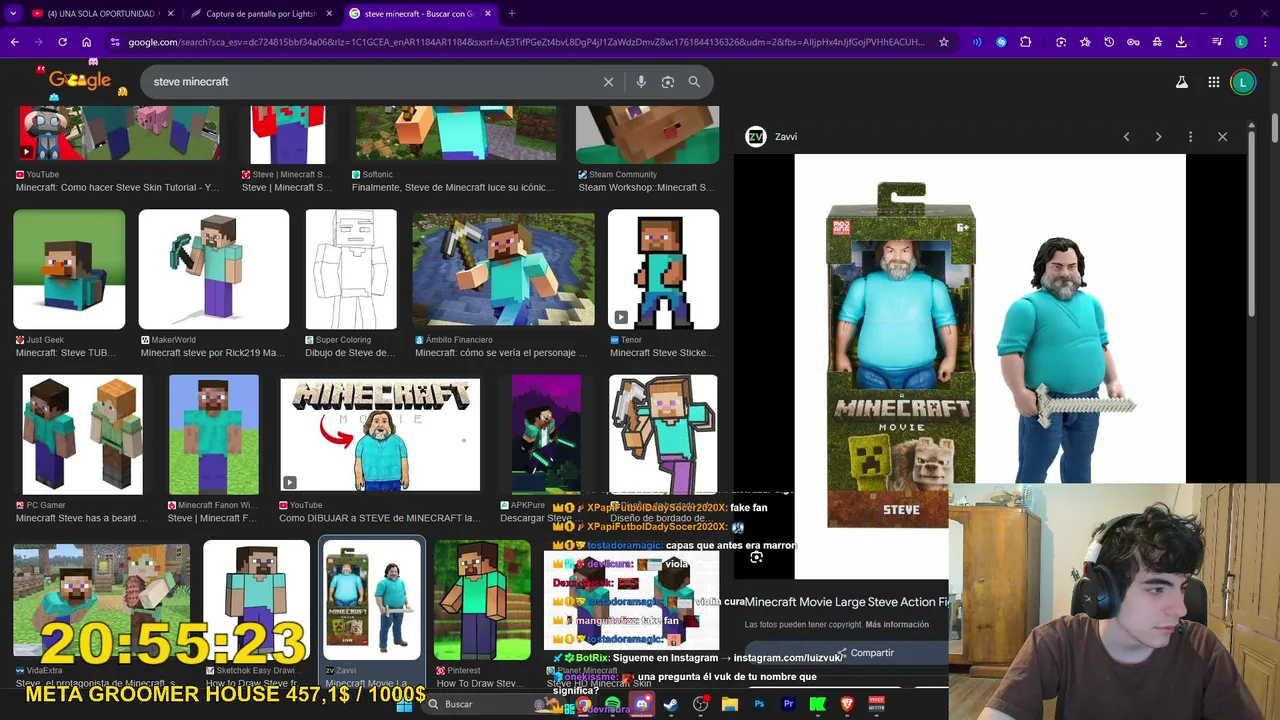
Task: Close the Zavvi image preview panel
Action: point(1222,137)
